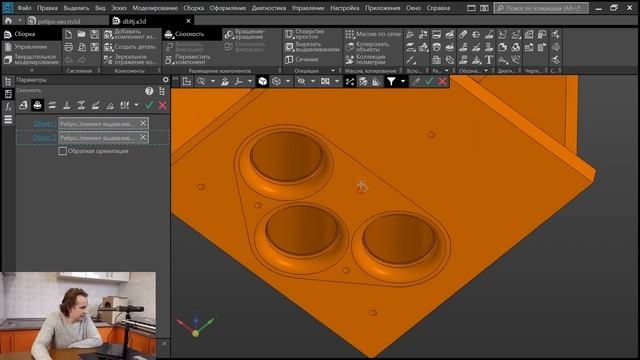
Task: Click Коллекция геометрии command
Action: tap(366, 60)
